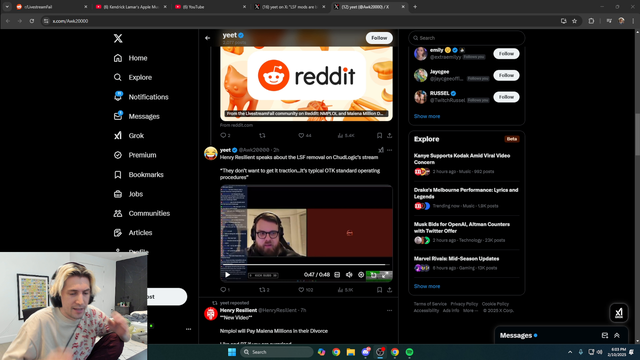Open Communities from the sidebar

(x=142, y=213)
